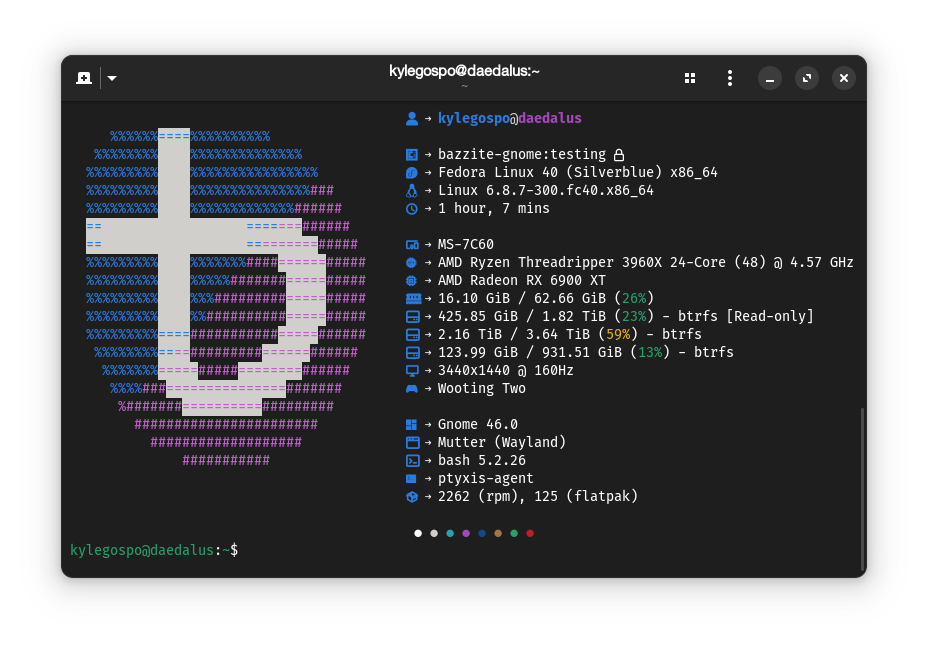Click the CPU icon beside AMD Ryzen
The width and height of the screenshot is (928, 645).
412,263
